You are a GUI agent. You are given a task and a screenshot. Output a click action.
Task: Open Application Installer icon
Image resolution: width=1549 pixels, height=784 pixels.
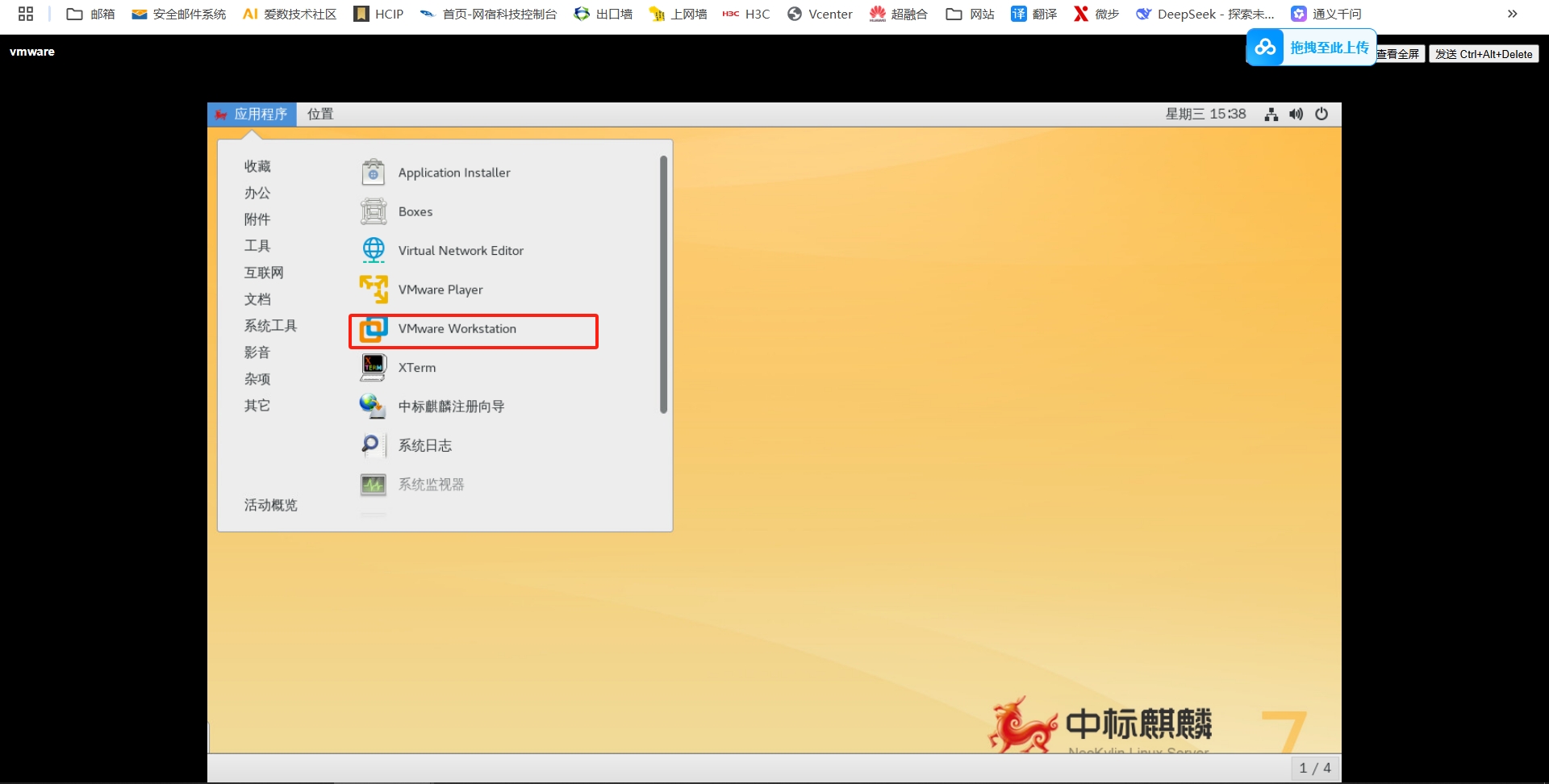[x=373, y=172]
